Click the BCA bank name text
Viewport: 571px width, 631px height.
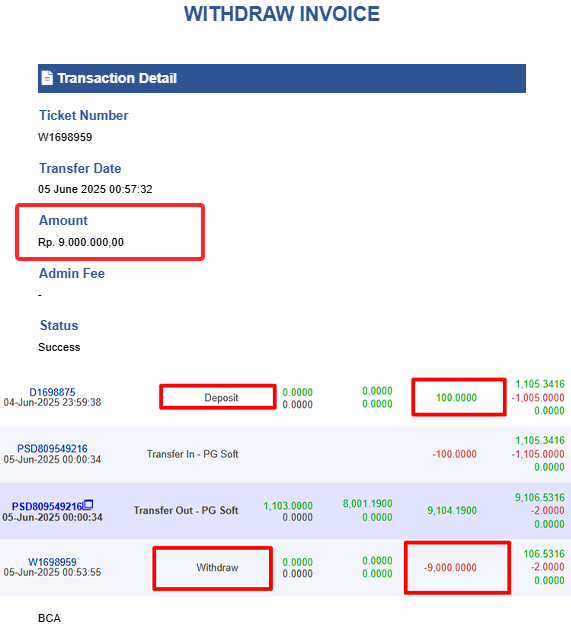49,618
